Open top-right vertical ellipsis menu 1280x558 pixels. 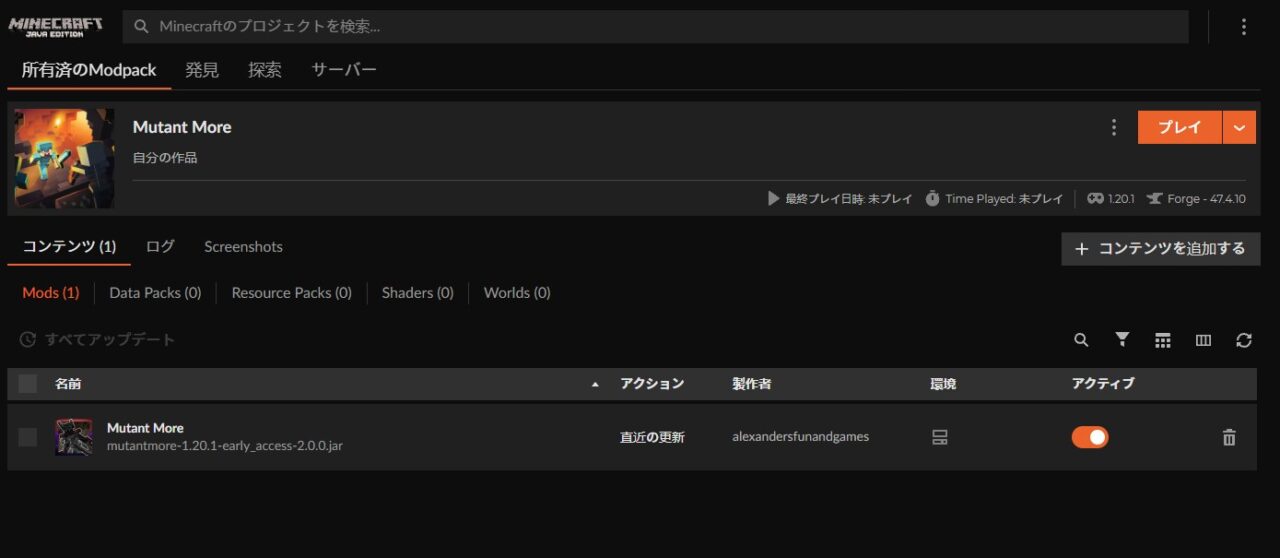click(x=1244, y=27)
